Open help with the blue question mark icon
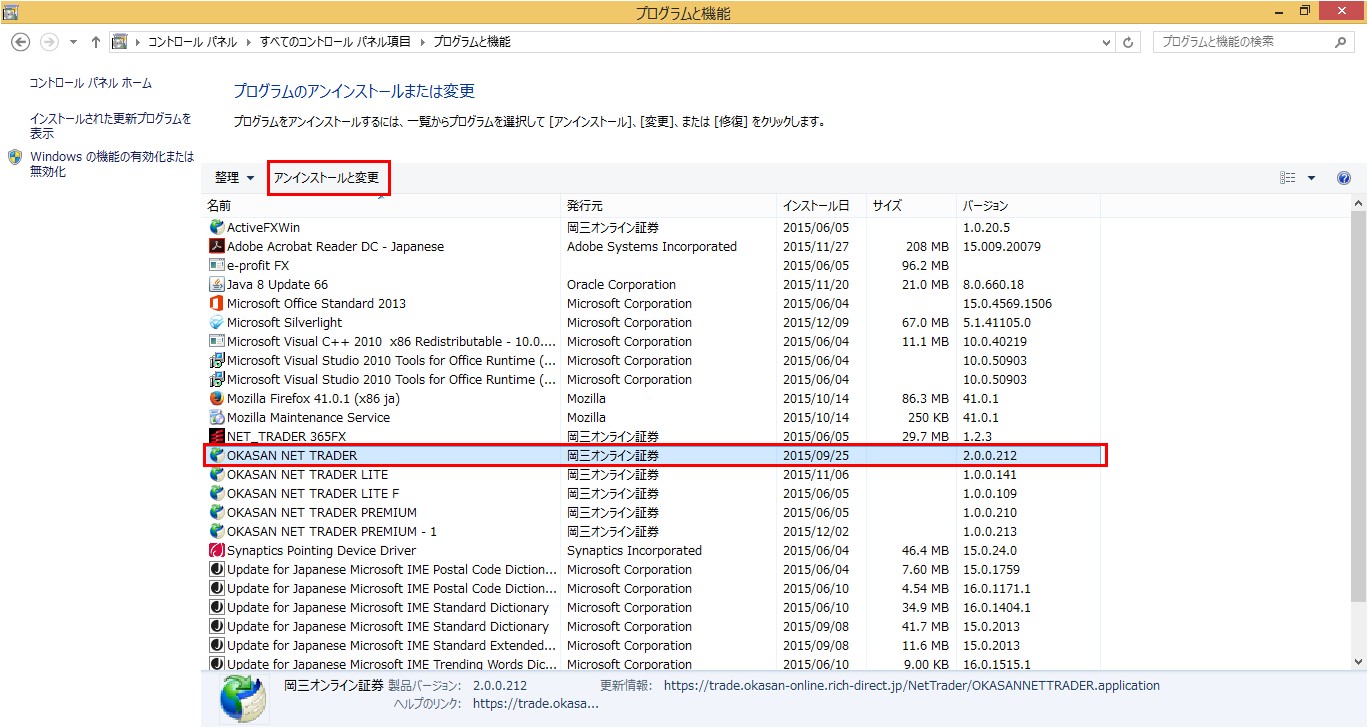 click(x=1344, y=178)
